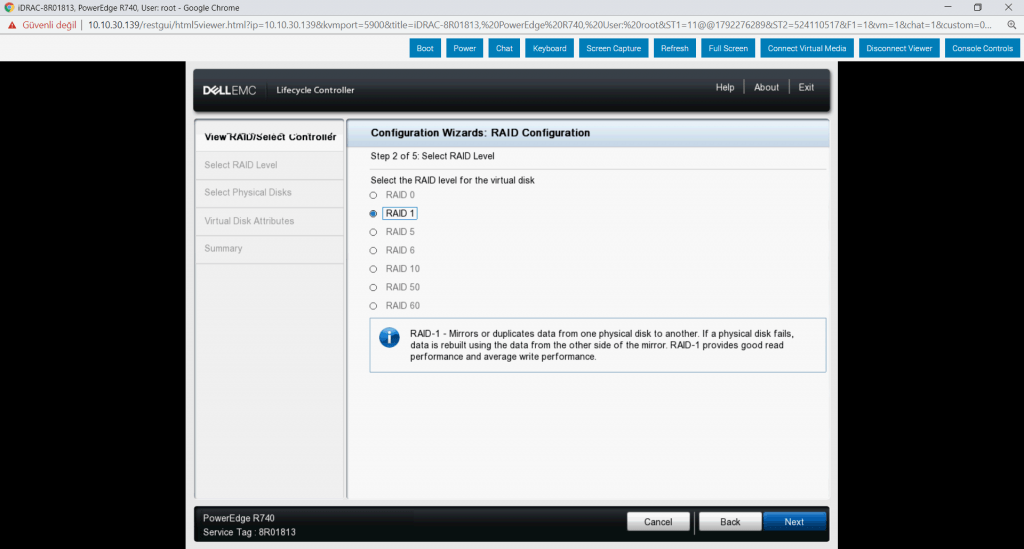Screen dimensions: 1024x549
Task: Exit the Lifecycle Controller
Action: point(806,88)
